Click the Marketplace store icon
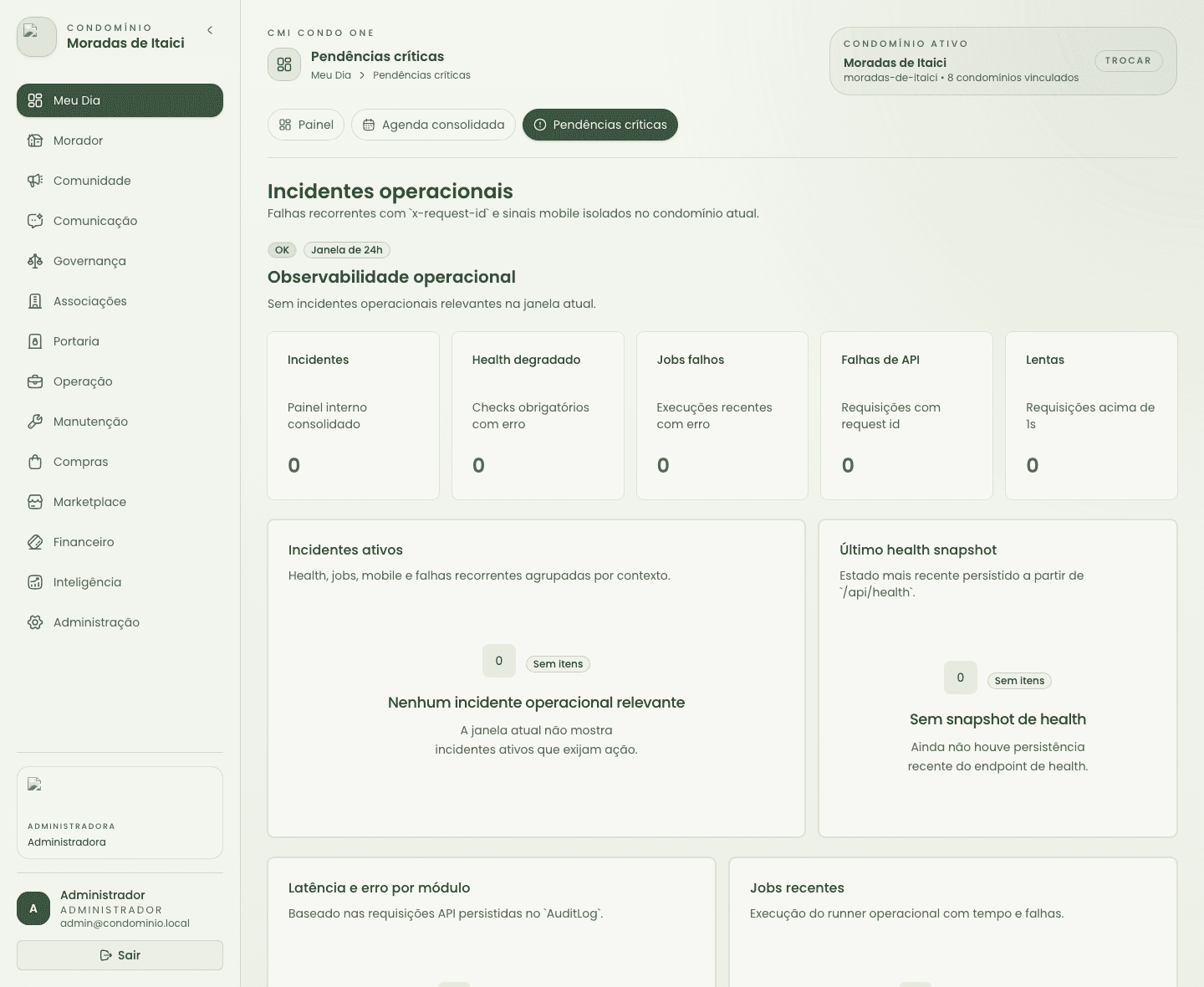Viewport: 1204px width, 987px height. [35, 502]
